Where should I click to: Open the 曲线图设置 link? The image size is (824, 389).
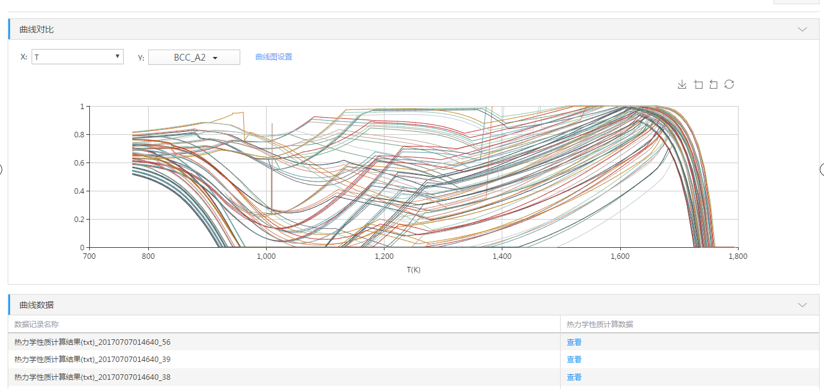(274, 57)
